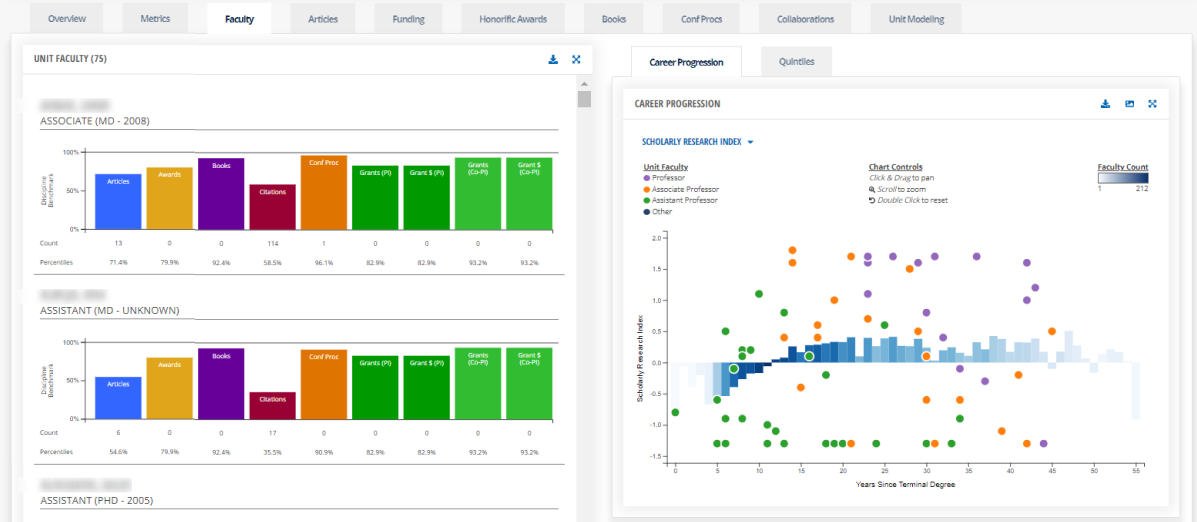Click the ASSISTANT (PHD - 2005) heading
This screenshot has width=1197, height=522.
pyautogui.click(x=96, y=501)
